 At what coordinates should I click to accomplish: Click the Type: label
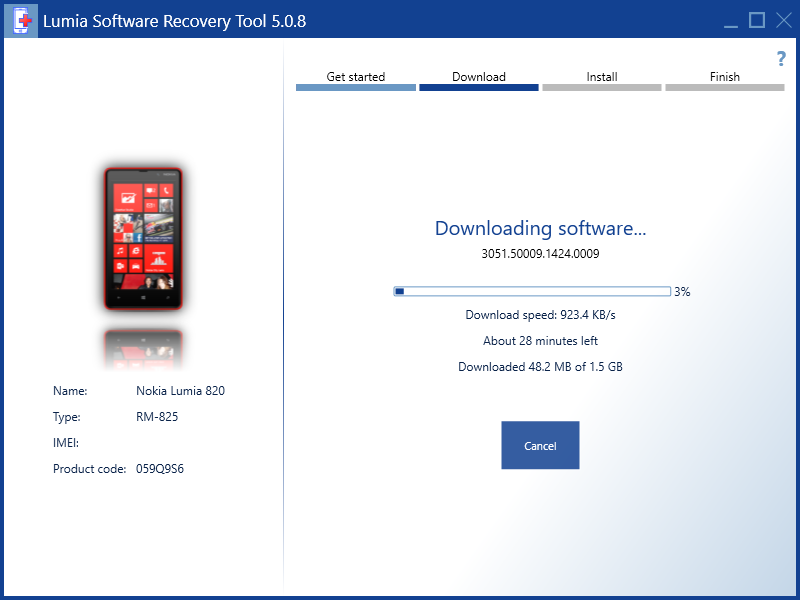67,417
